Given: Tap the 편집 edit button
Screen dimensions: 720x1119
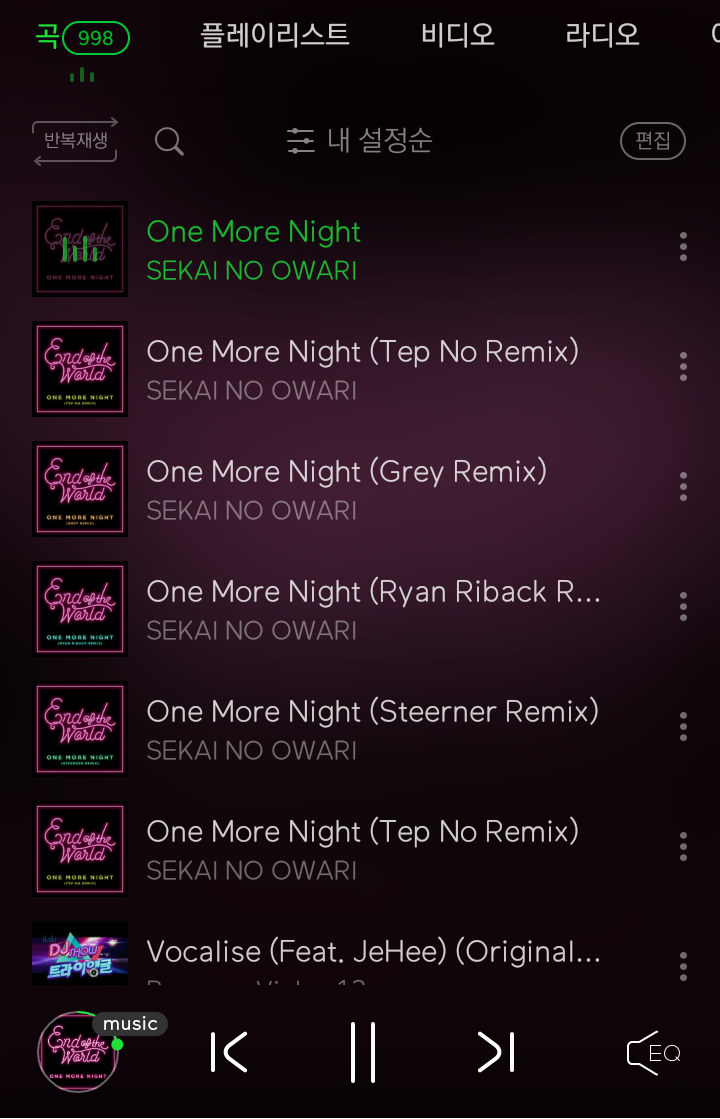Looking at the screenshot, I should pyautogui.click(x=653, y=141).
